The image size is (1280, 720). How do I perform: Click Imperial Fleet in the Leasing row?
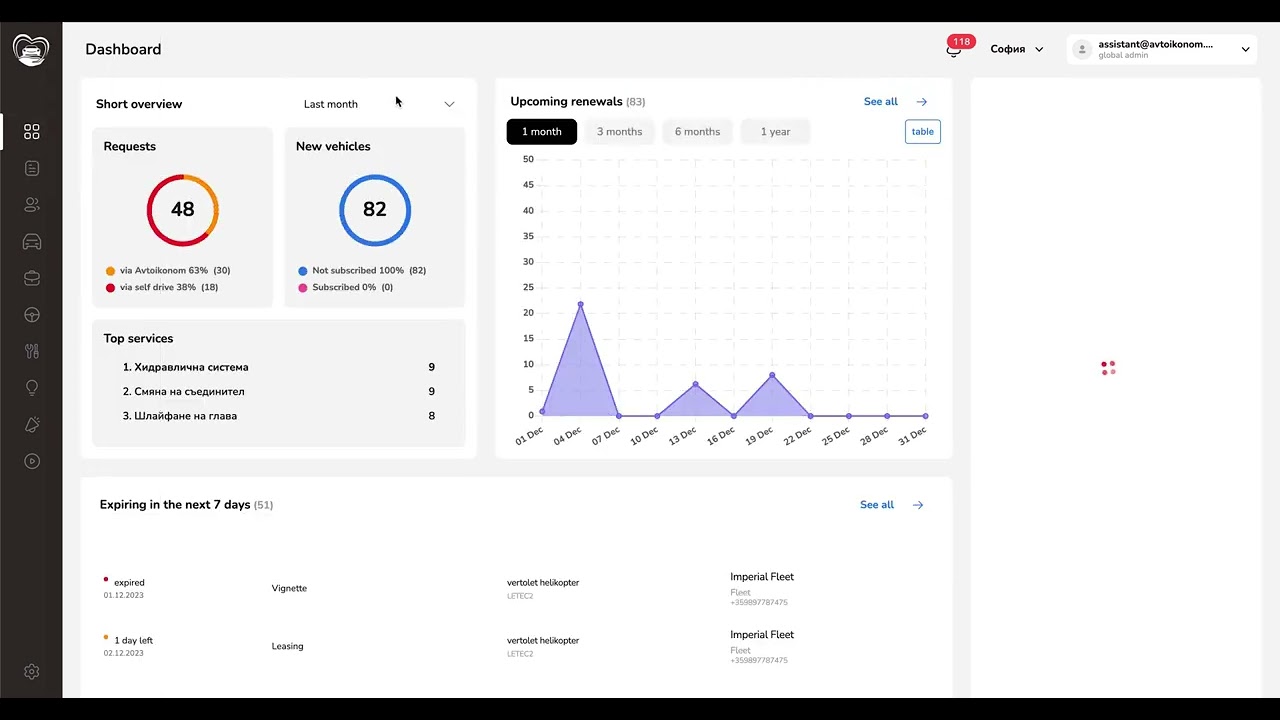point(762,635)
